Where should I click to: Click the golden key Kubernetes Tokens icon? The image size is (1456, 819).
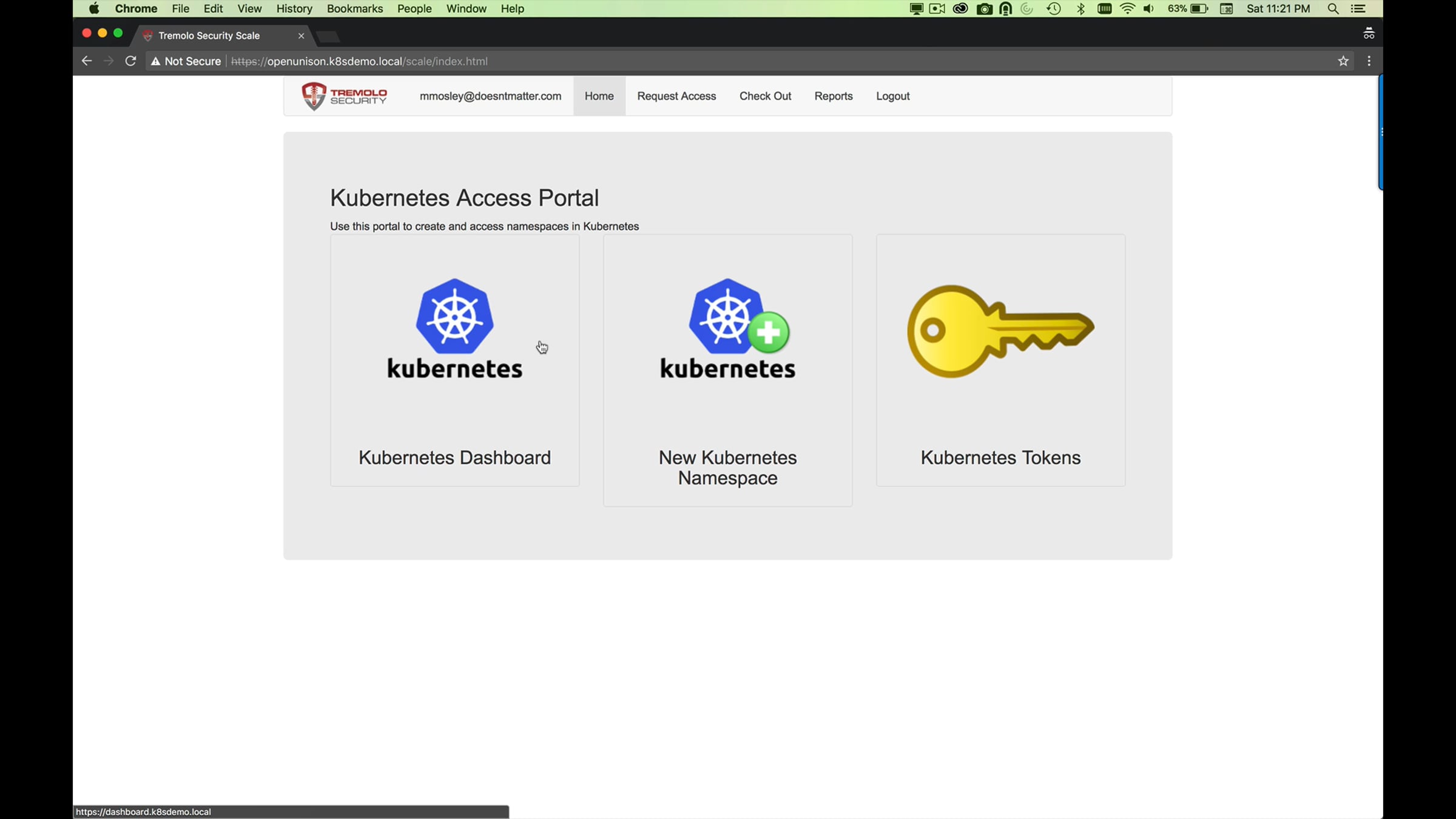[1000, 331]
